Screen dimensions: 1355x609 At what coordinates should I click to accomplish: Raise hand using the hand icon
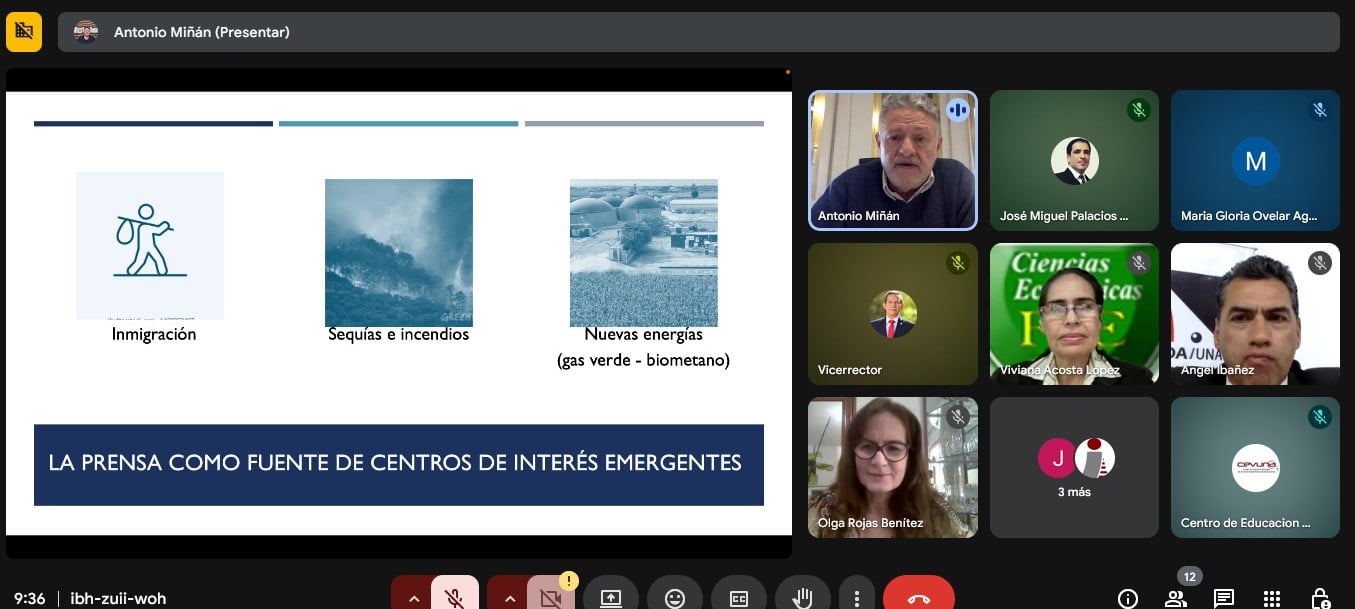pyautogui.click(x=802, y=598)
